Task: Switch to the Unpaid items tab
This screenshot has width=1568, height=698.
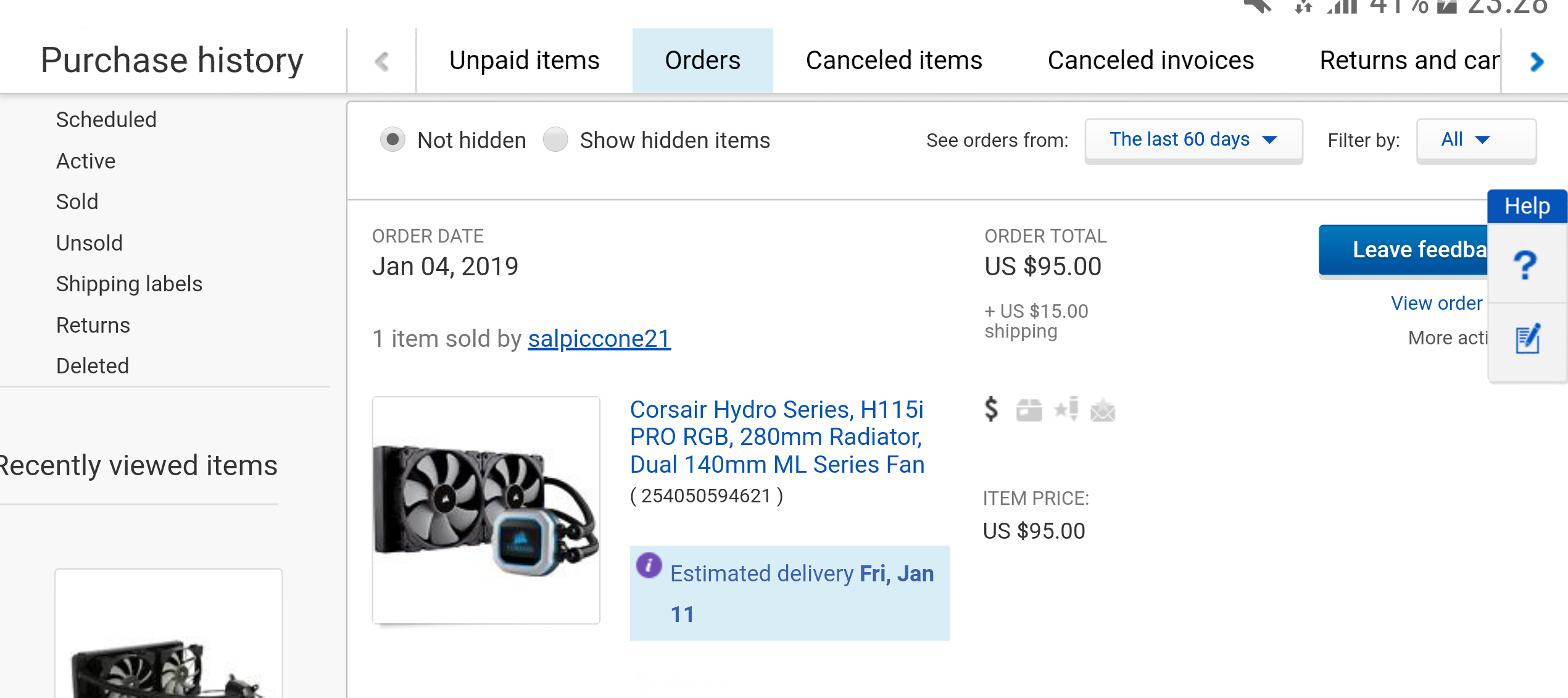Action: coord(524,60)
